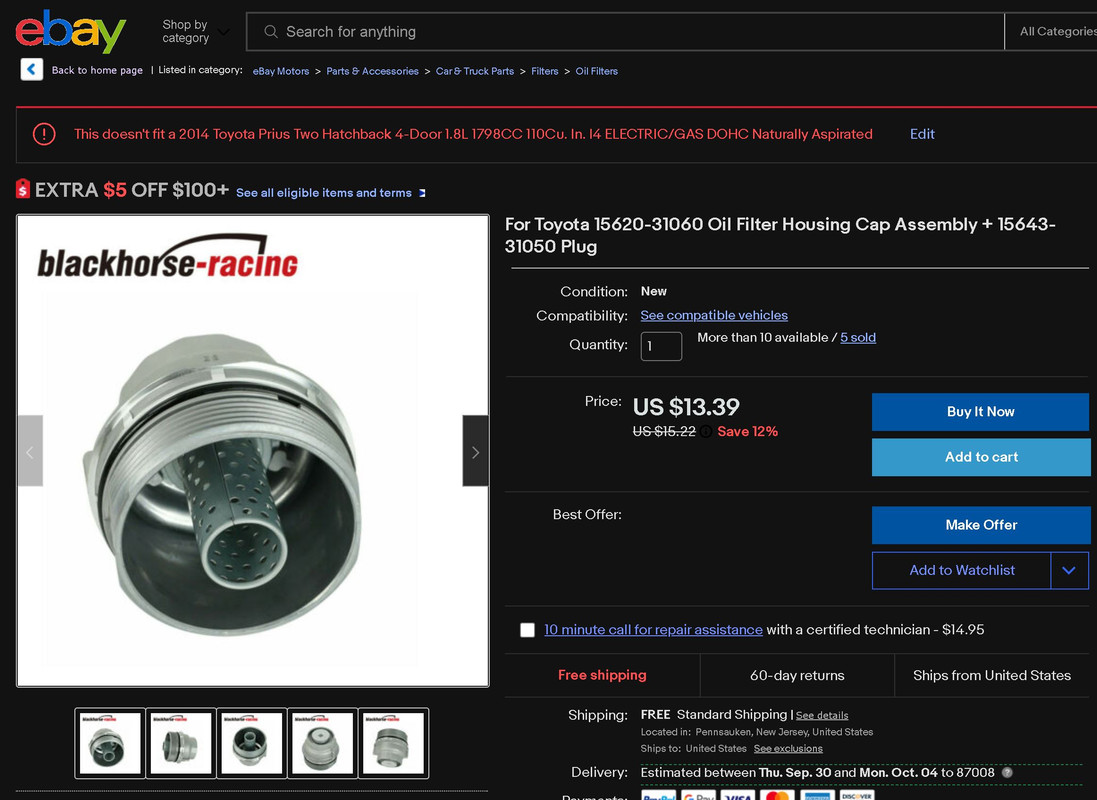Click Buy It Now
Viewport: 1097px width, 800px height.
(980, 412)
